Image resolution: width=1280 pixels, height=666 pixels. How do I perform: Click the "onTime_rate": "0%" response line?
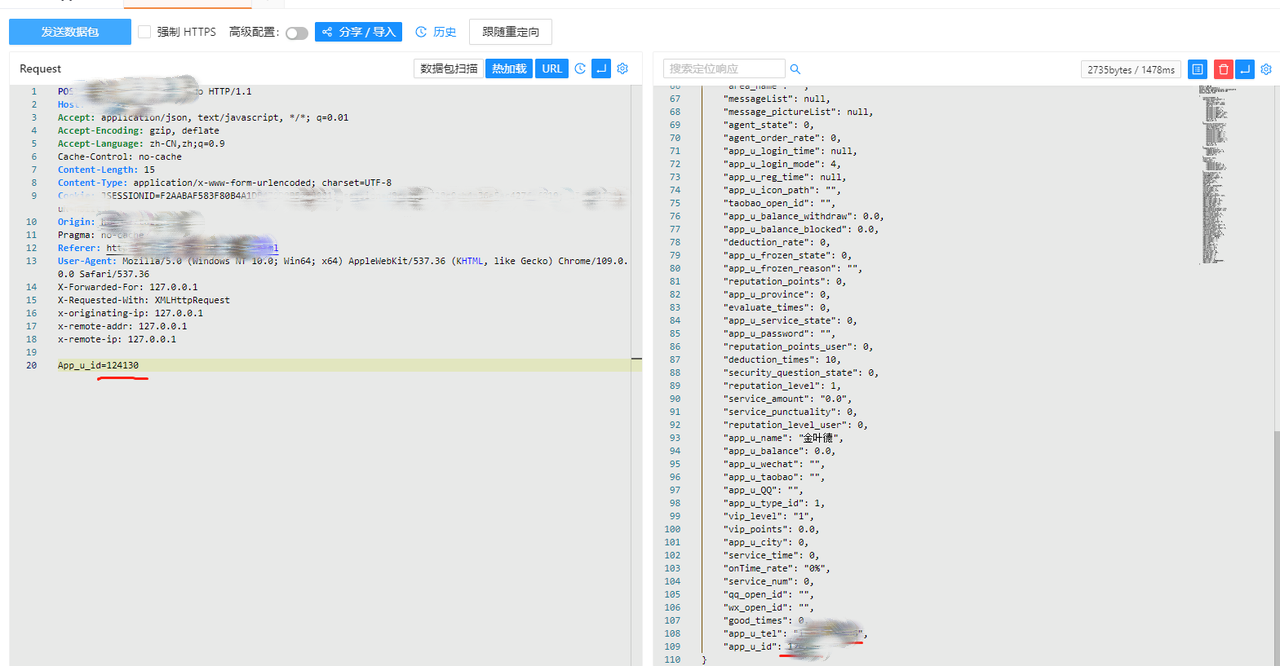pyautogui.click(x=776, y=568)
